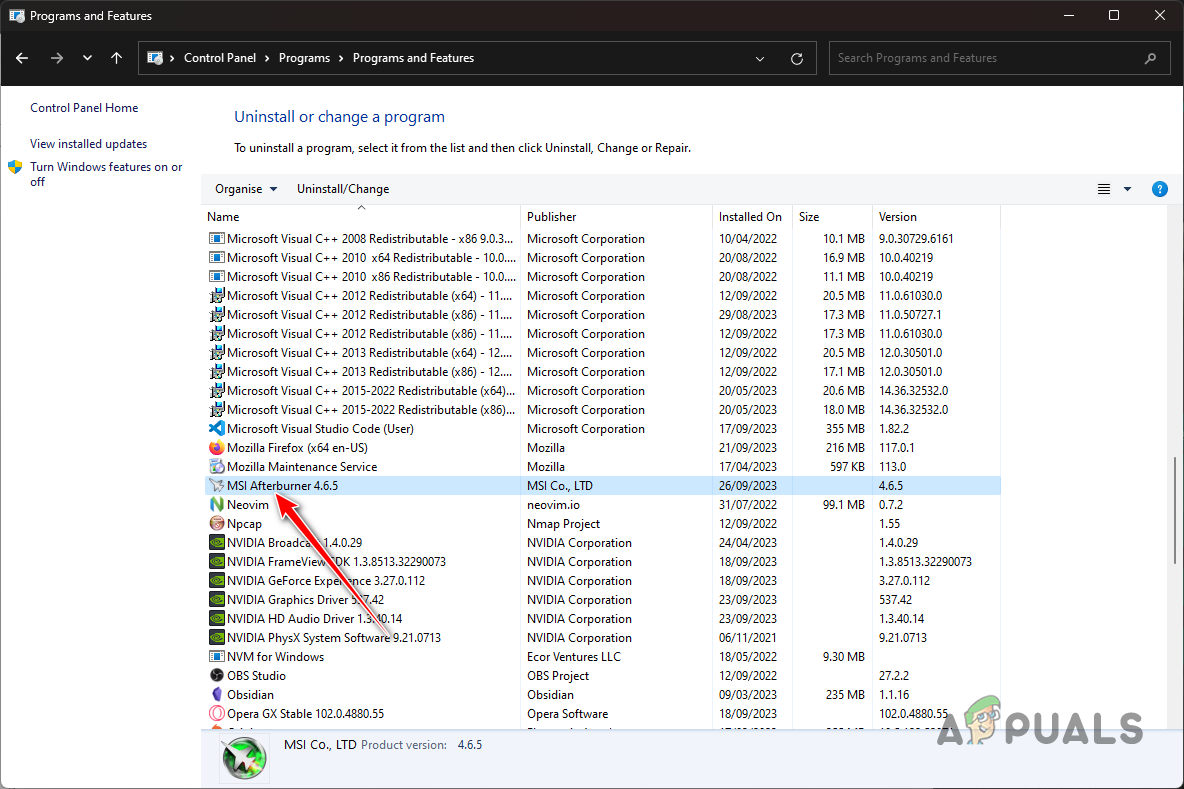Screen dimensions: 1184x789
Task: Click the Help question mark icon
Action: [x=1159, y=188]
